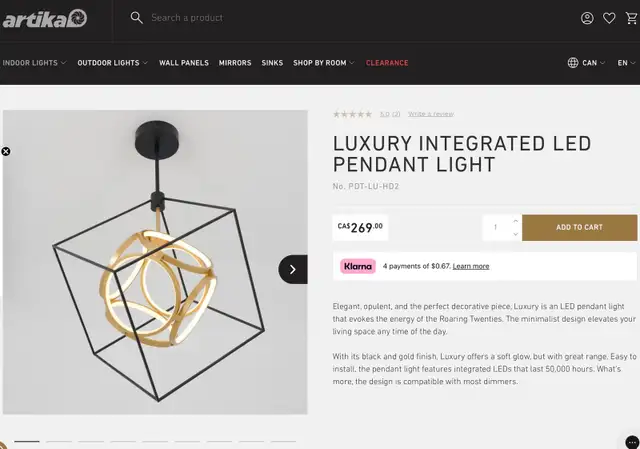Expand the Shop By Room menu
Screen dimensions: 640x449
pyautogui.click(x=323, y=63)
